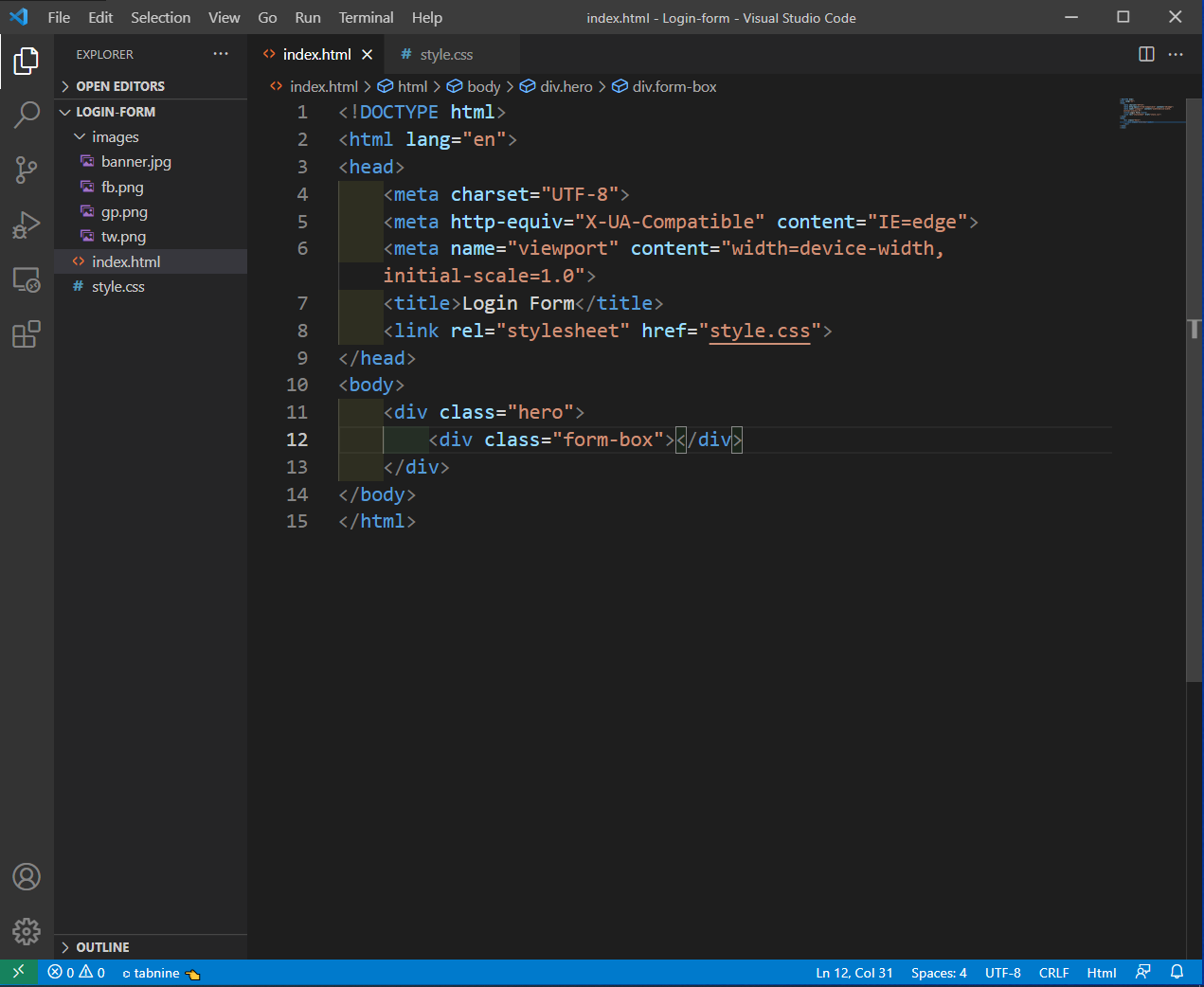Screen dimensions: 1204x987
Task: Open the feedback icon in status bar
Action: click(x=1143, y=972)
